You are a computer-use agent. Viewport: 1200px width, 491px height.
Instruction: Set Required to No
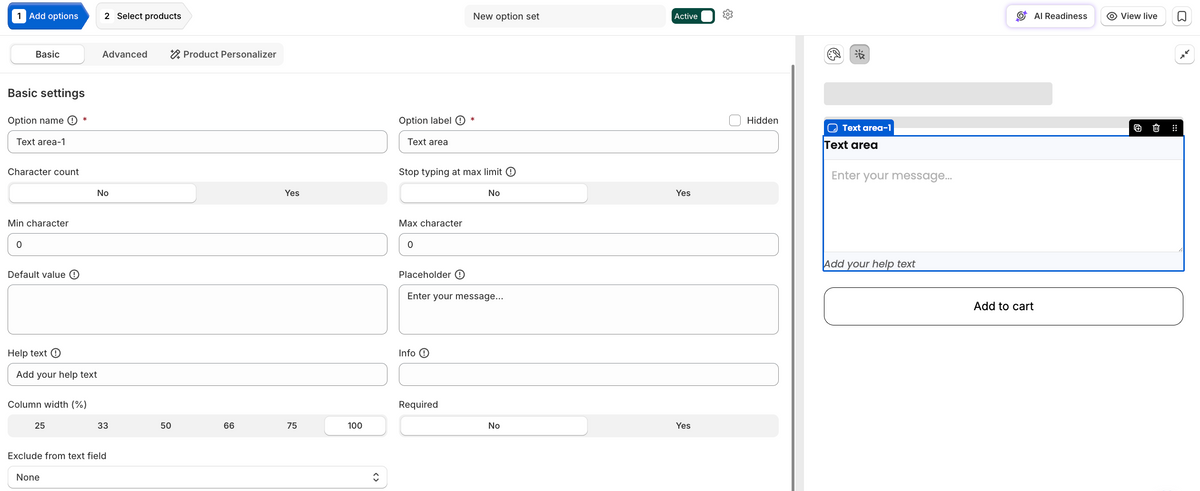coord(494,426)
